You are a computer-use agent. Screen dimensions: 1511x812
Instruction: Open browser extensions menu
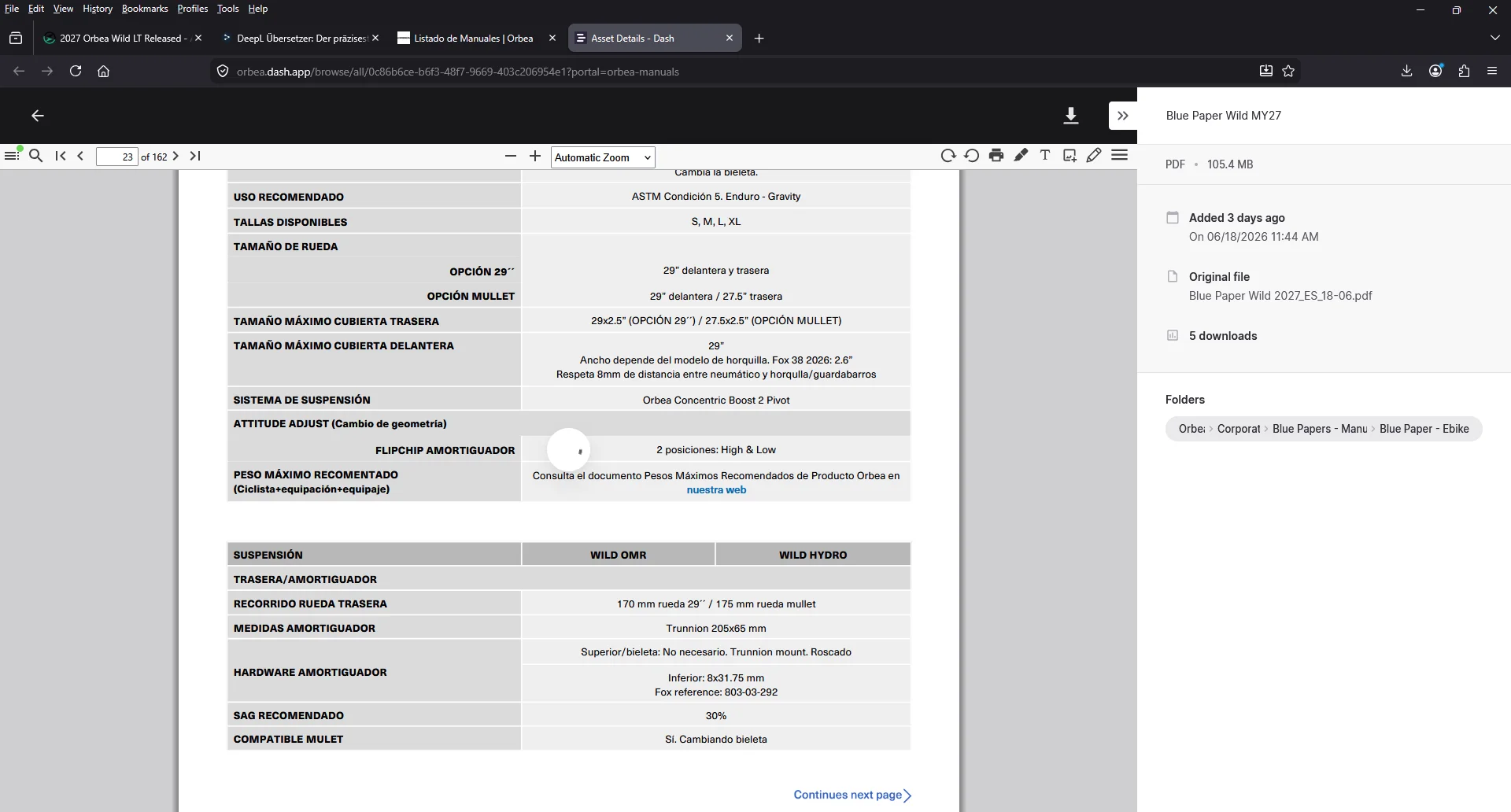1464,71
